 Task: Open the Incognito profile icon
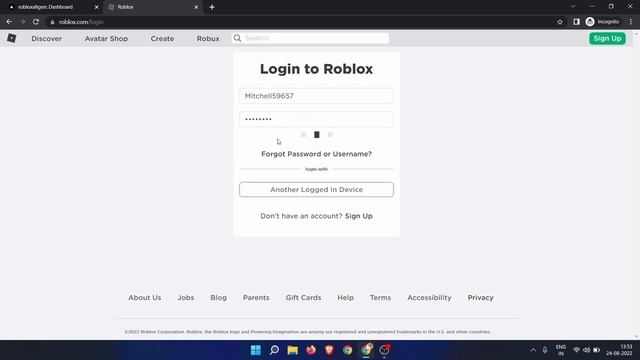pos(602,22)
